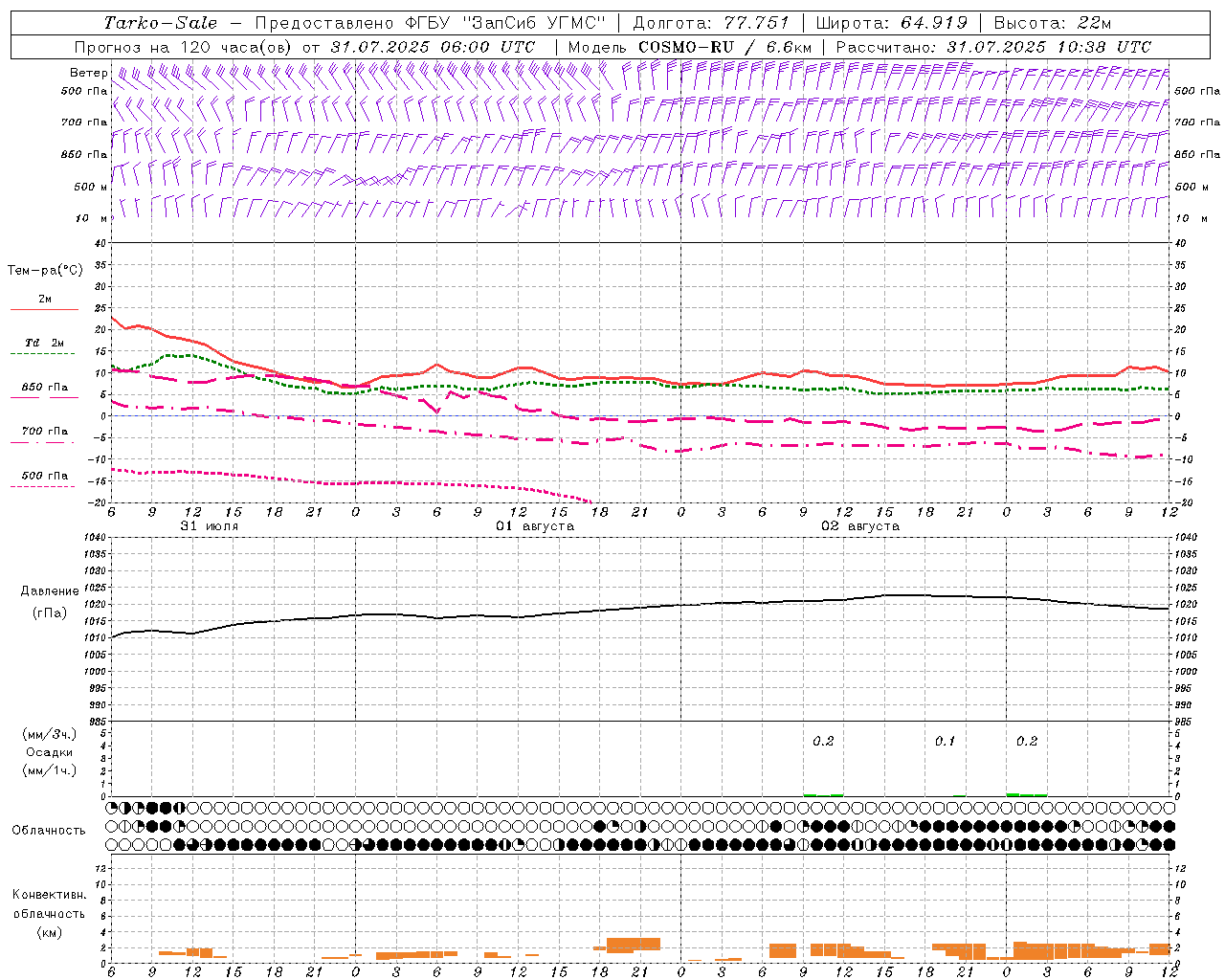The height and width of the screenshot is (980, 1225).
Task: Click the (мм/3ч.) precipitation unit label
Action: coord(50,734)
